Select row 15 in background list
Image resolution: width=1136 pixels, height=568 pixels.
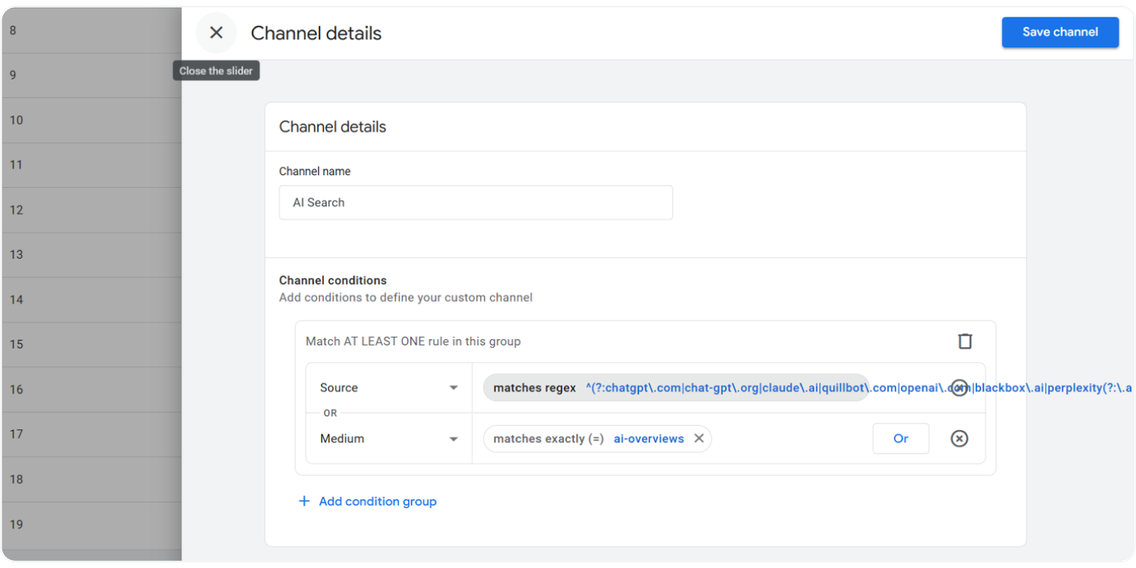click(91, 345)
